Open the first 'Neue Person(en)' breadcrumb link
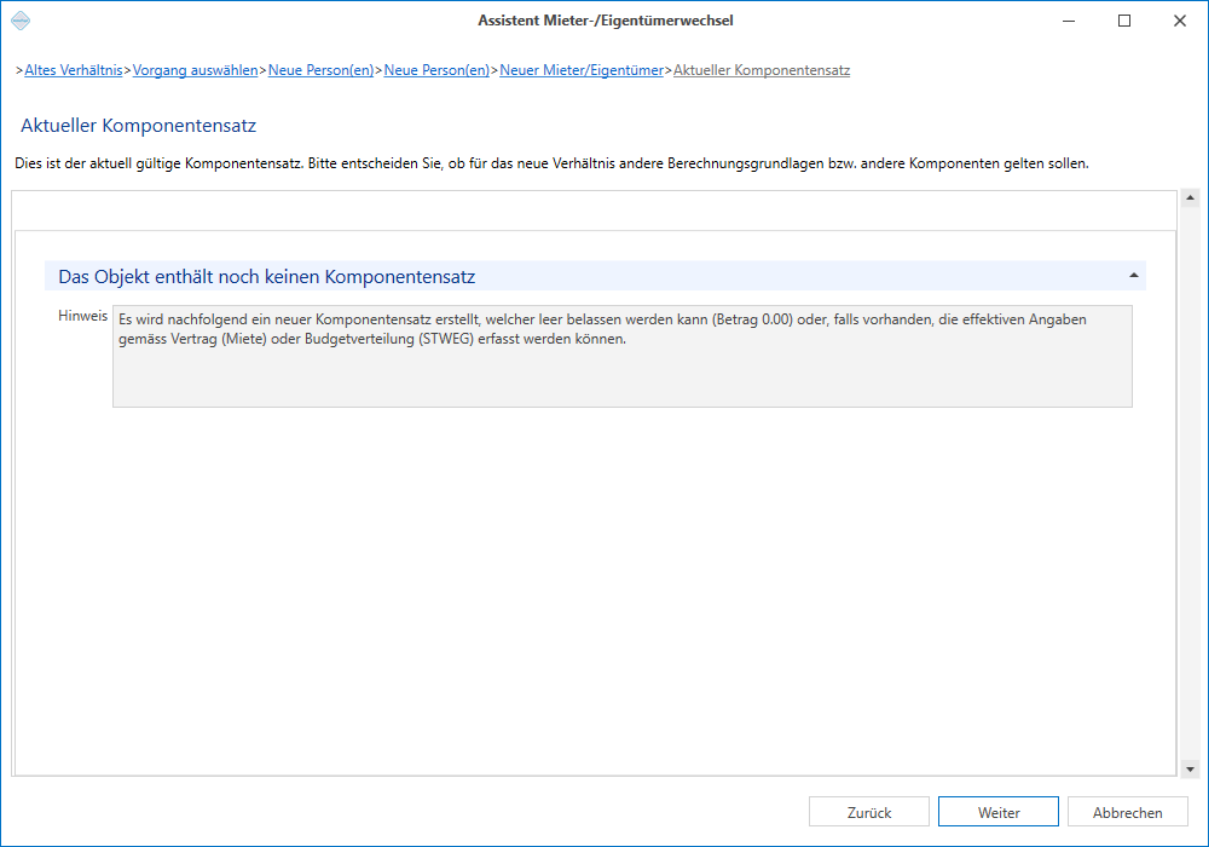The image size is (1209, 847). [321, 71]
